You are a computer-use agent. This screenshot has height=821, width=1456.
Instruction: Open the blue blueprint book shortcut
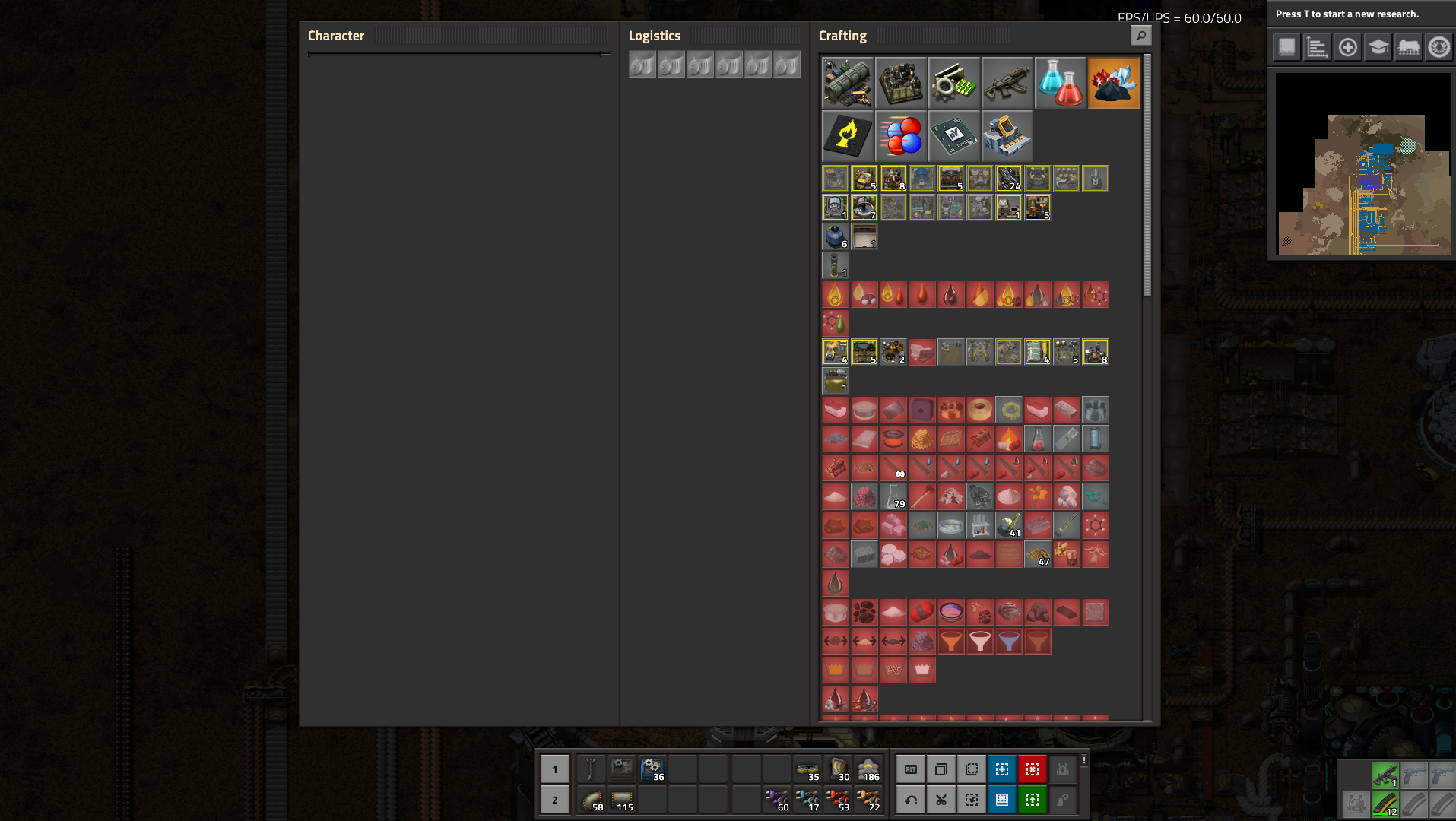pyautogui.click(x=1002, y=800)
